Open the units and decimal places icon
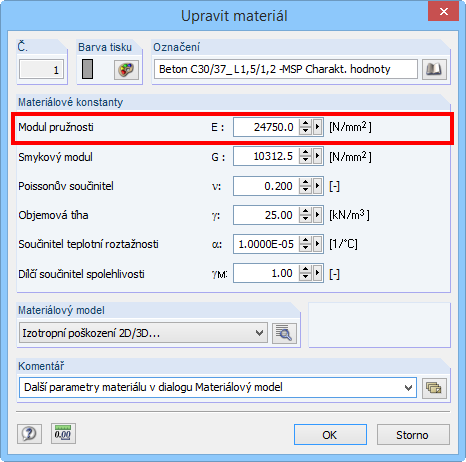This screenshot has height=462, width=466. tap(63, 434)
